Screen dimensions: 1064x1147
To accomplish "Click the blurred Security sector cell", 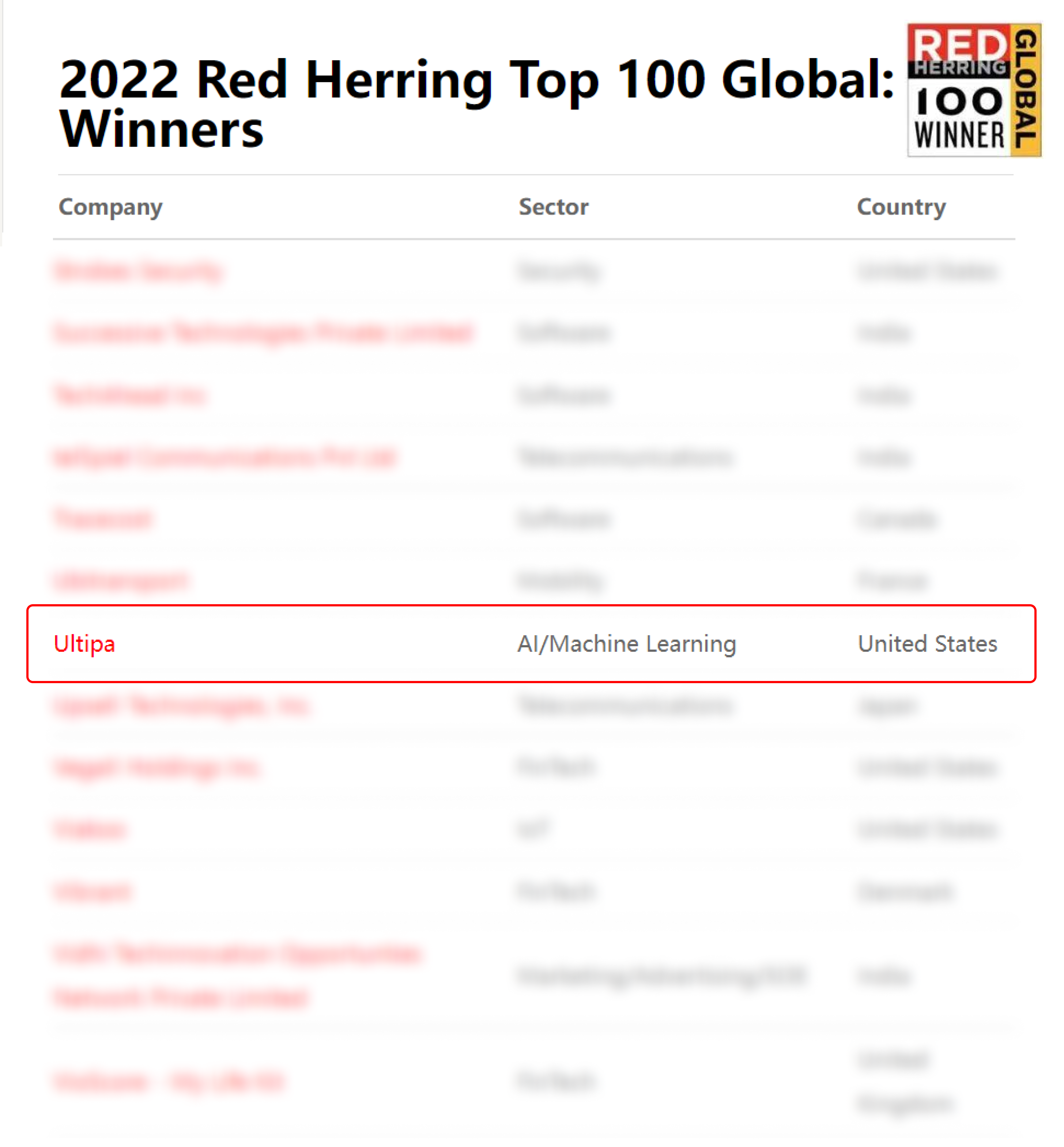I will 559,271.
